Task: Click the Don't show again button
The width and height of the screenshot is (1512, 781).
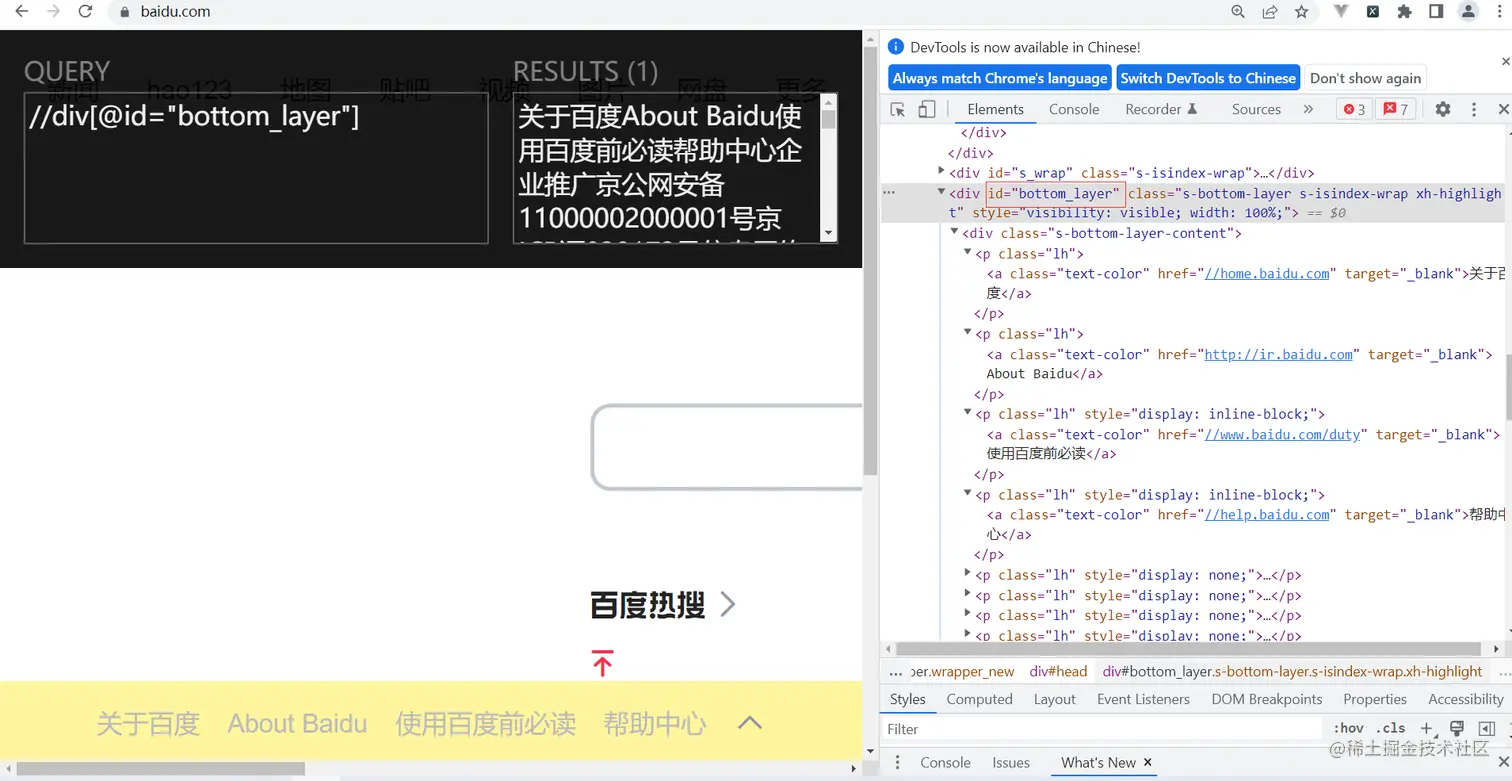Action: [x=1365, y=78]
